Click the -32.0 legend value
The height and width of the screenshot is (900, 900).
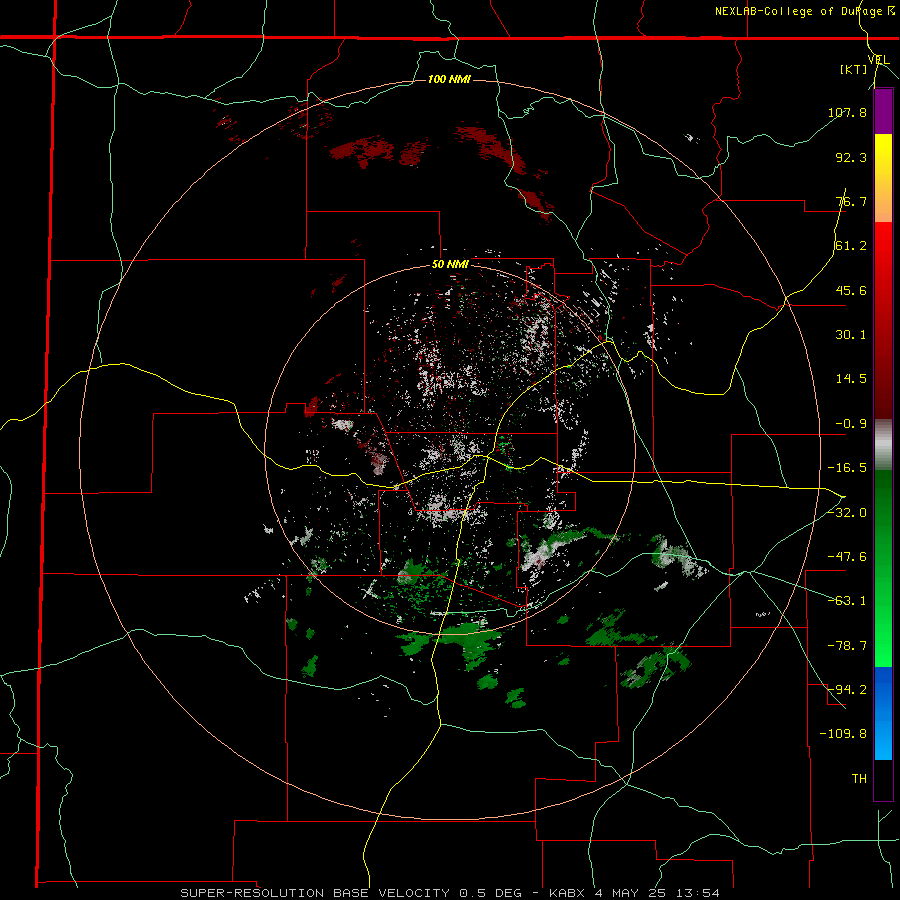[x=847, y=512]
